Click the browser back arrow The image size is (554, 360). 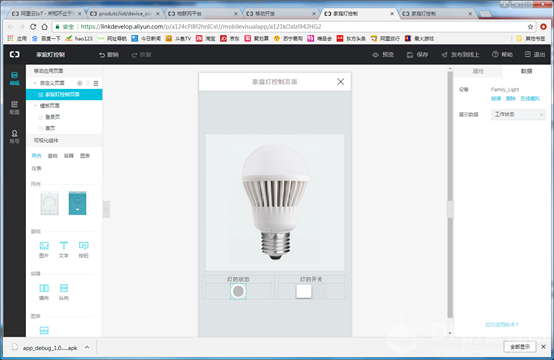[x=11, y=26]
